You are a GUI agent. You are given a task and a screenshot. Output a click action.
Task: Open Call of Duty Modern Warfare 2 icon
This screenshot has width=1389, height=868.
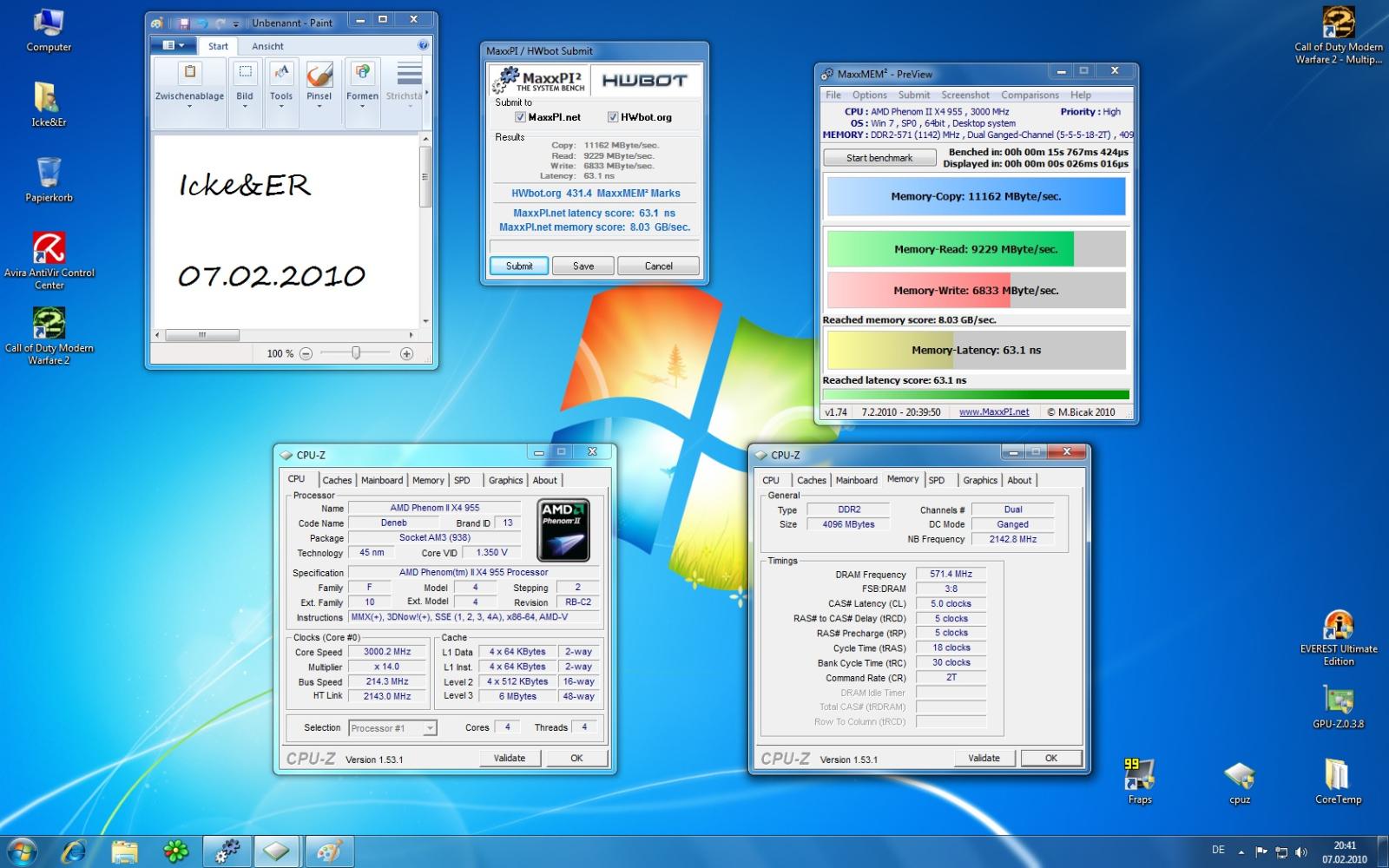click(49, 336)
